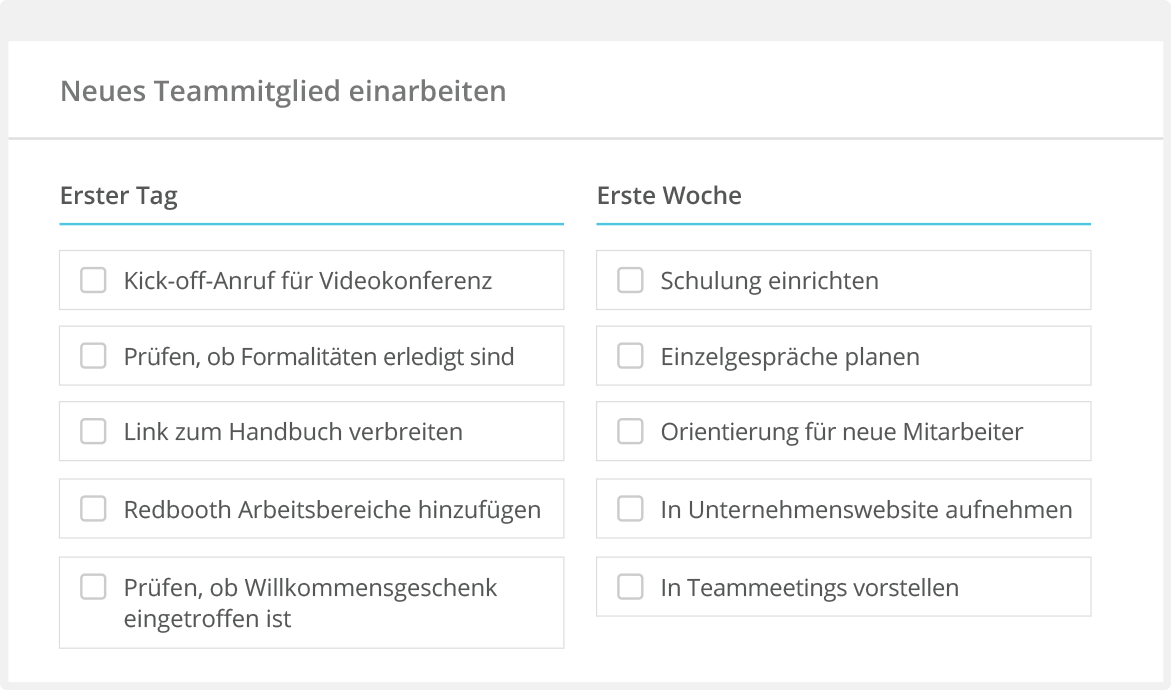
Task: Check "Orientierung für neue Mitarbeiter"
Action: pyautogui.click(x=630, y=431)
